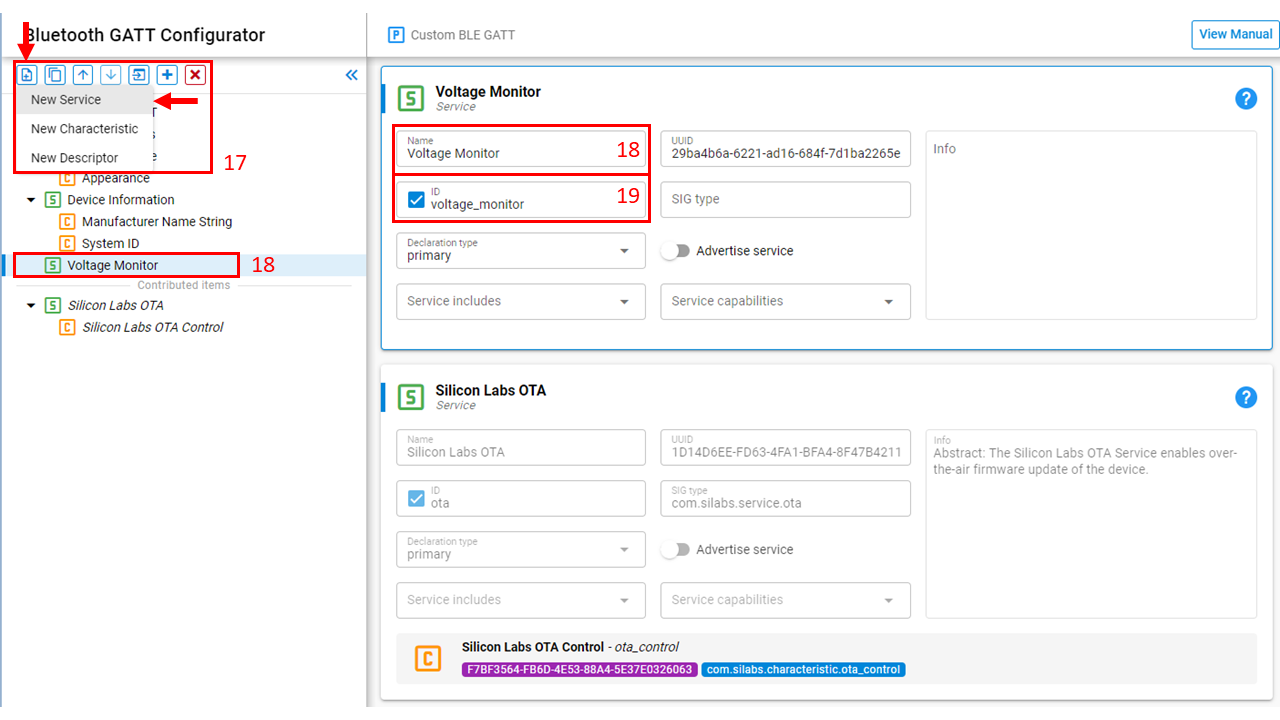This screenshot has height=720, width=1280.
Task: Toggle the ota ID checkbox
Action: click(416, 498)
